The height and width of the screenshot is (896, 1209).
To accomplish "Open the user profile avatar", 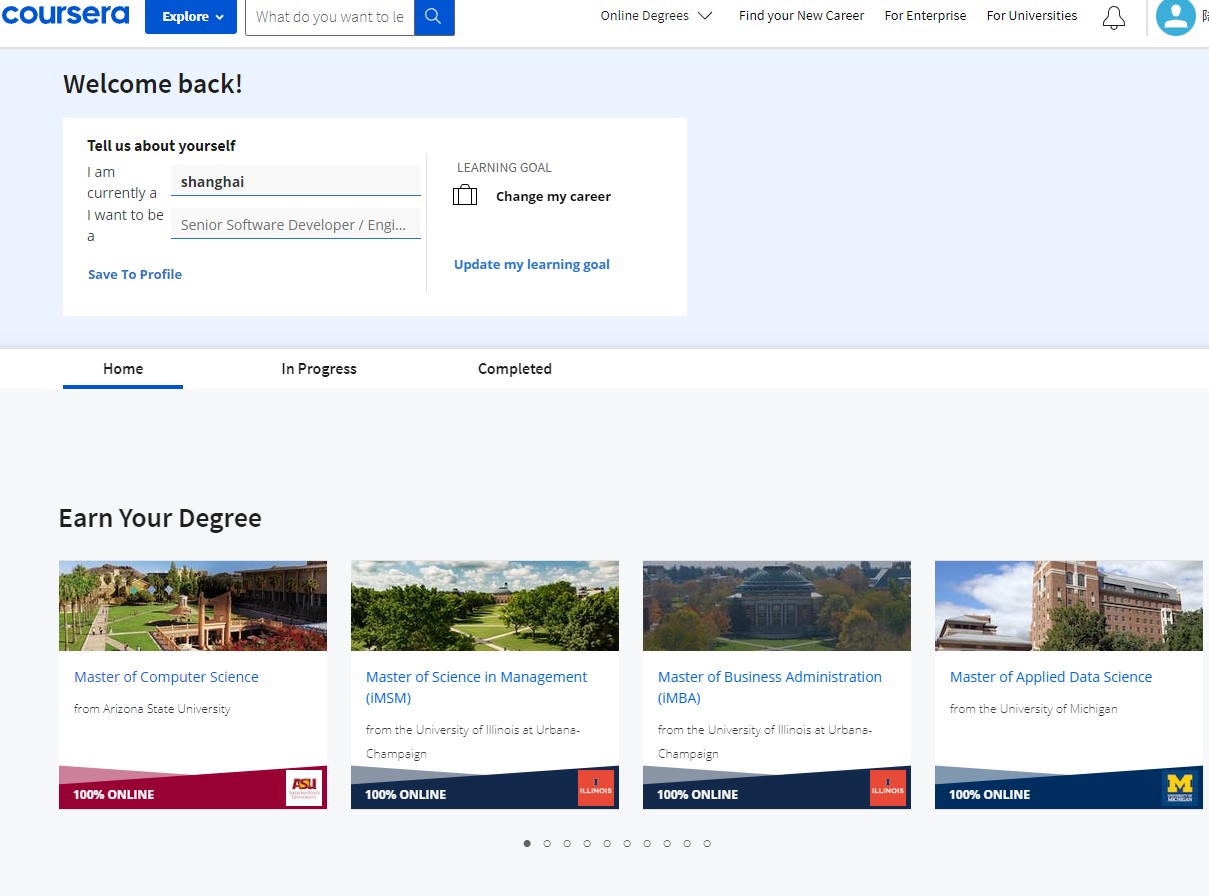I will click(x=1175, y=16).
